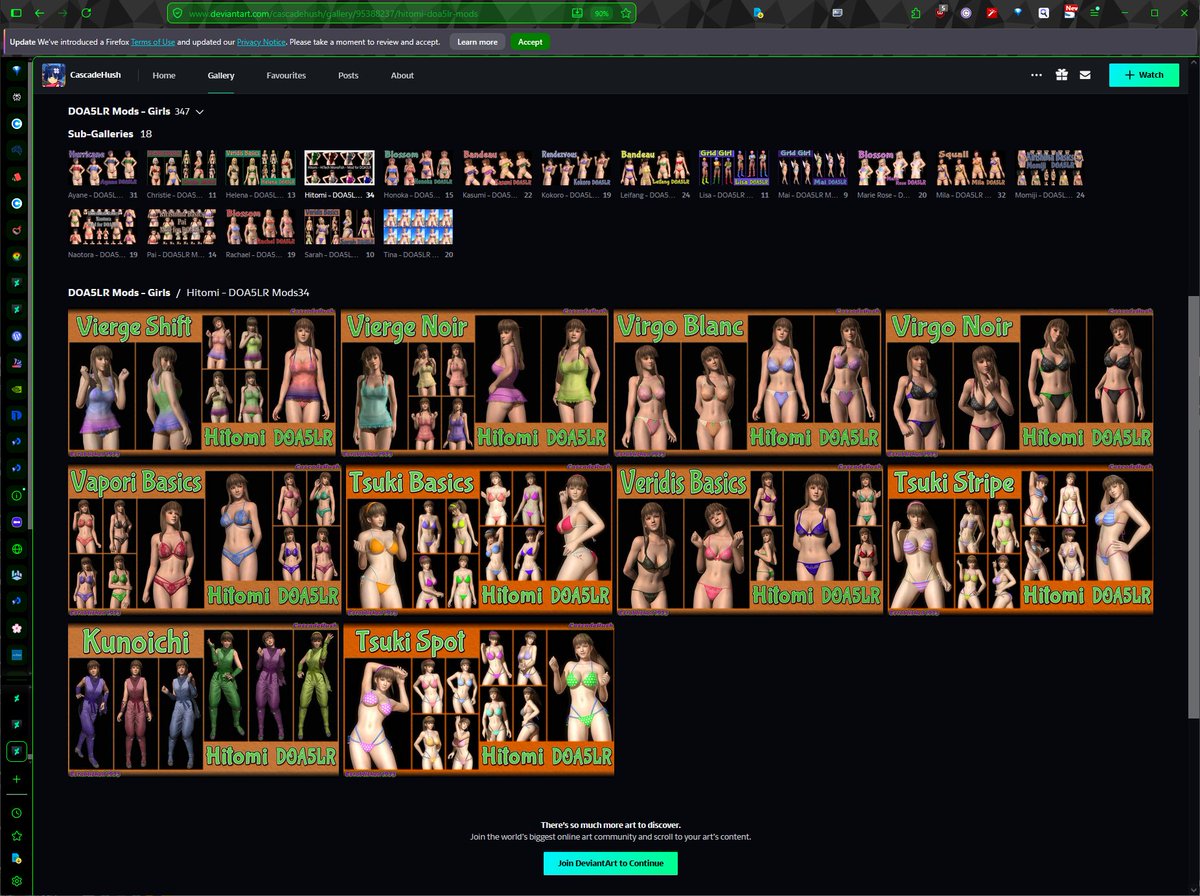Click the page vertical scrollbar
Image resolution: width=1200 pixels, height=896 pixels.
point(1192,507)
